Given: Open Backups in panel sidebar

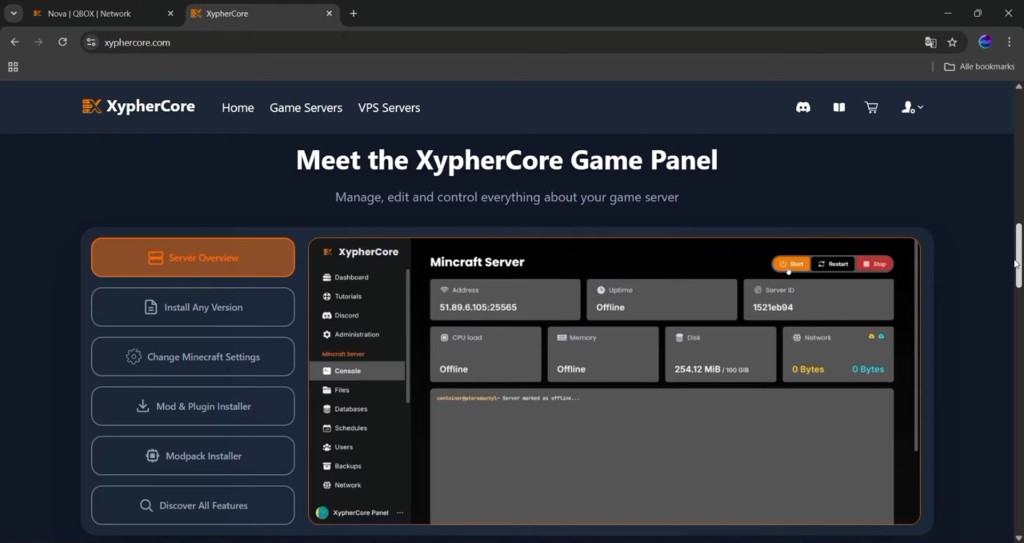Looking at the screenshot, I should coord(342,466).
